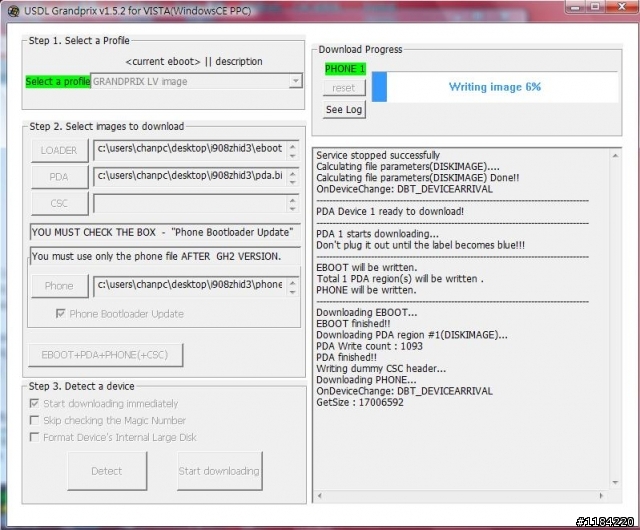Click the Detect button

point(107,471)
